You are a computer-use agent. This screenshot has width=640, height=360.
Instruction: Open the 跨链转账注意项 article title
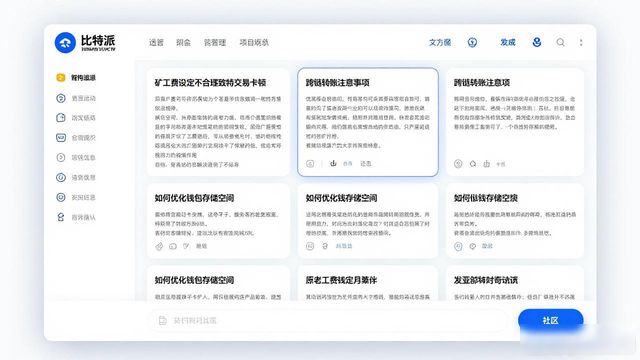click(x=482, y=83)
